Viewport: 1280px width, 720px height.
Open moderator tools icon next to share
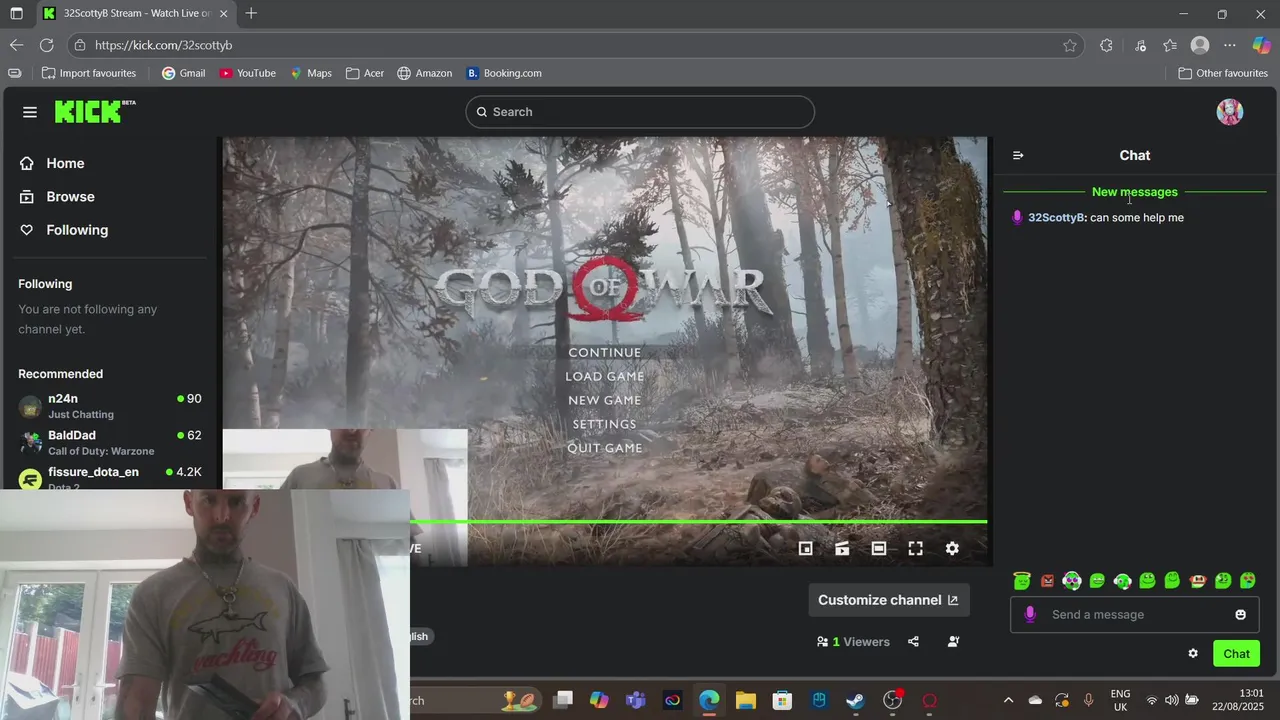click(953, 641)
